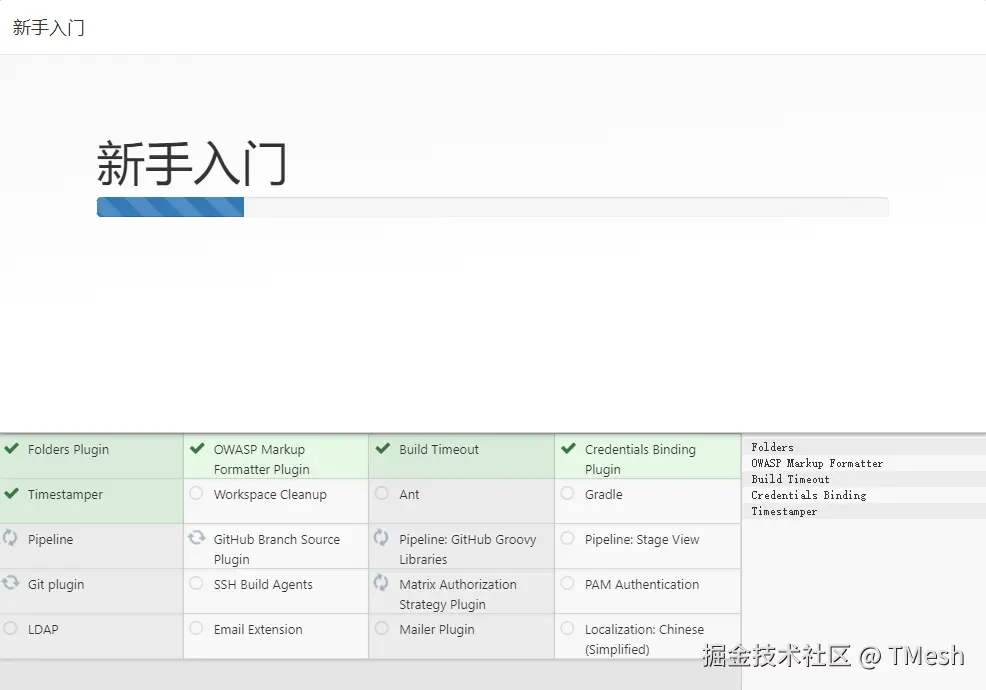Click the spinner beside GitHub Branch Source Plugin
This screenshot has width=986, height=690.
196,539
